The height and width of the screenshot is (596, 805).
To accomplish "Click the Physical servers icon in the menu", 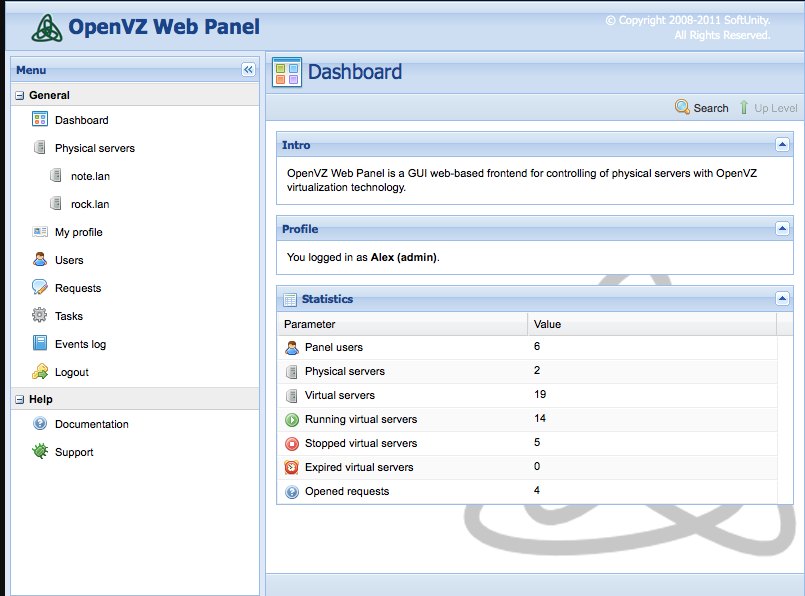I will pyautogui.click(x=40, y=148).
